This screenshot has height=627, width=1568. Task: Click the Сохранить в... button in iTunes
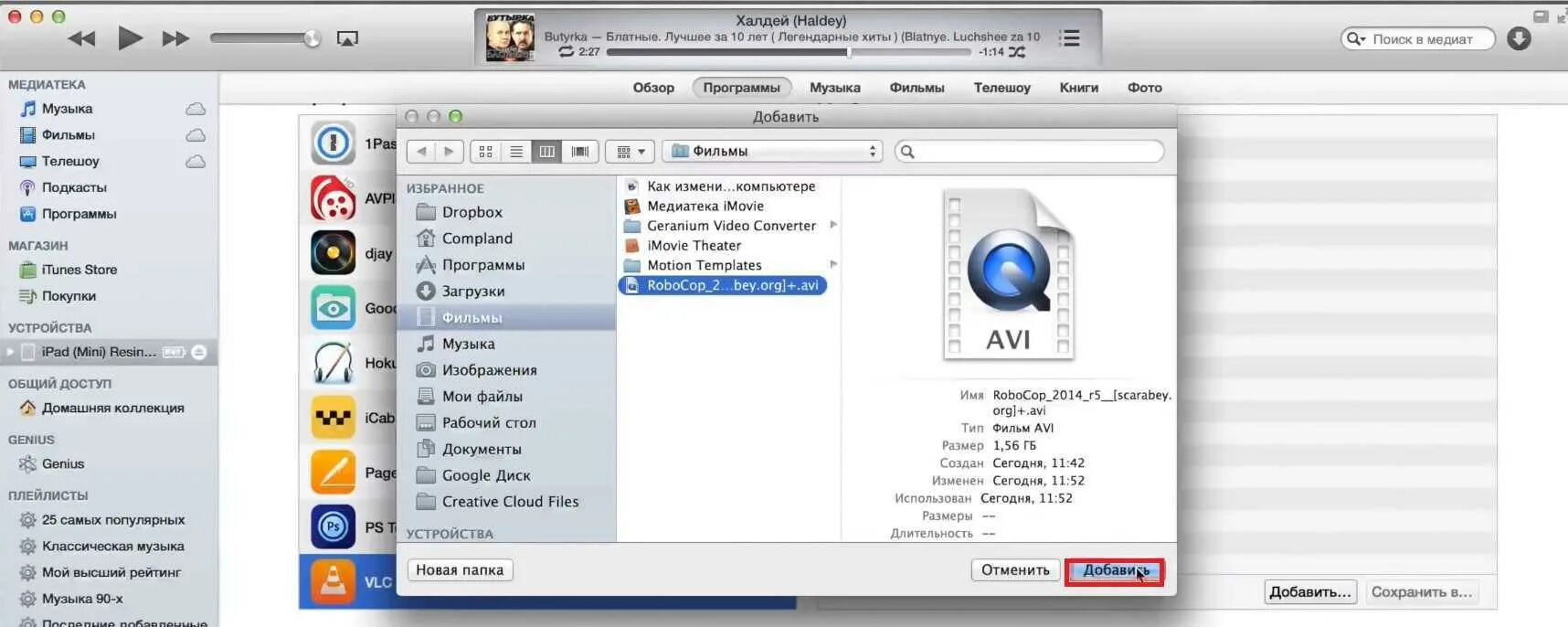[x=1421, y=592]
